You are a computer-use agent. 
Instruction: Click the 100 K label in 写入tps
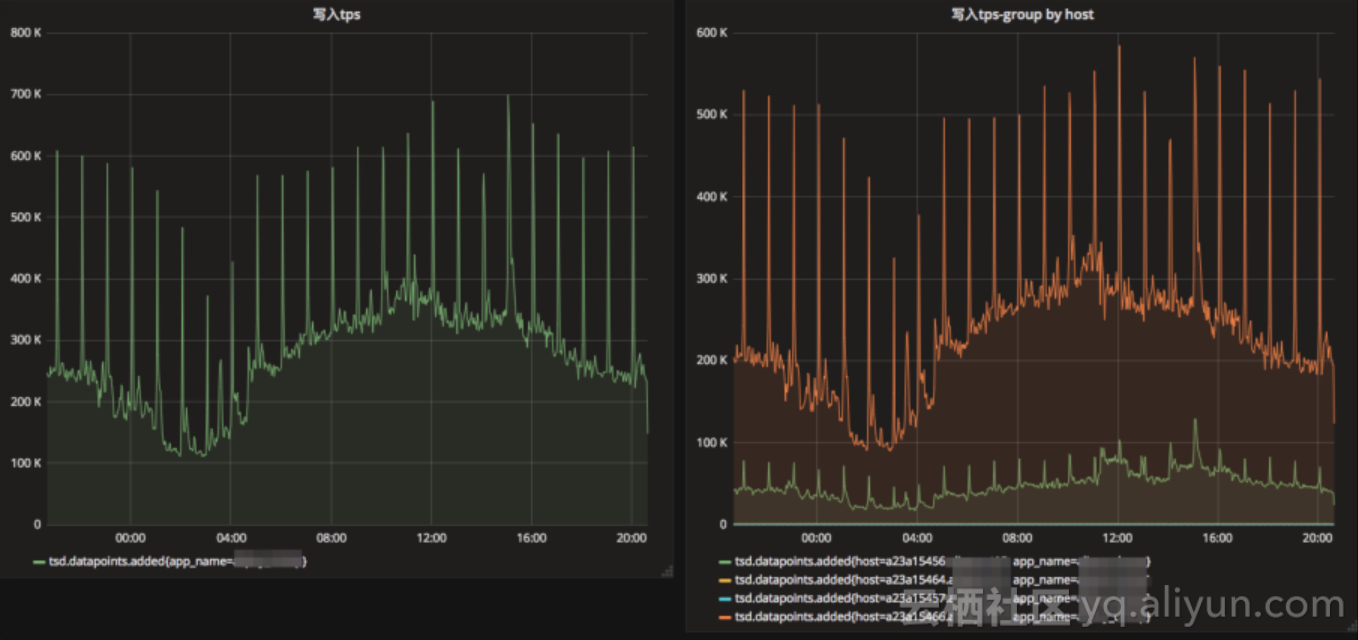[x=26, y=463]
